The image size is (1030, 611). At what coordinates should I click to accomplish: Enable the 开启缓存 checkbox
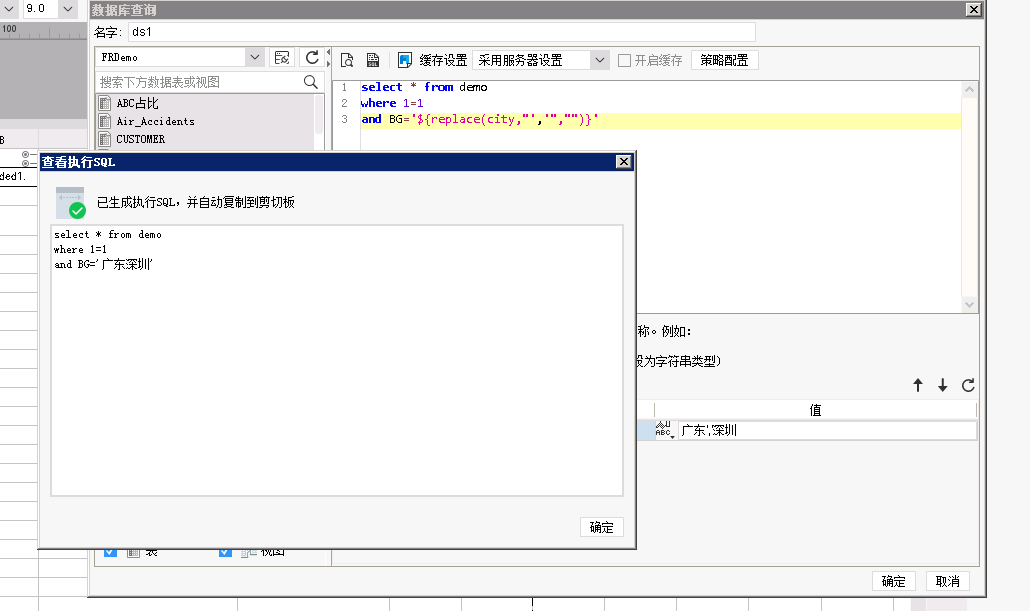pyautogui.click(x=625, y=60)
